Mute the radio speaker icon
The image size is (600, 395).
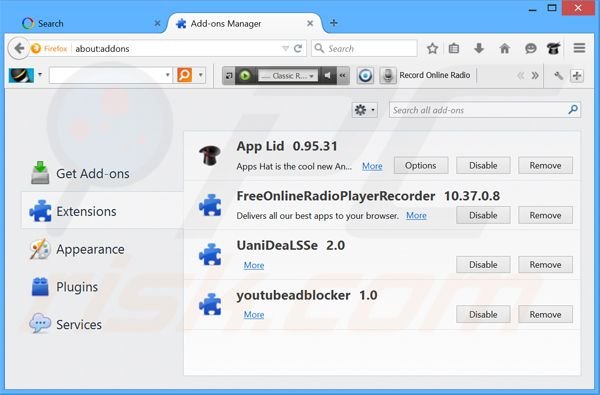[x=328, y=75]
